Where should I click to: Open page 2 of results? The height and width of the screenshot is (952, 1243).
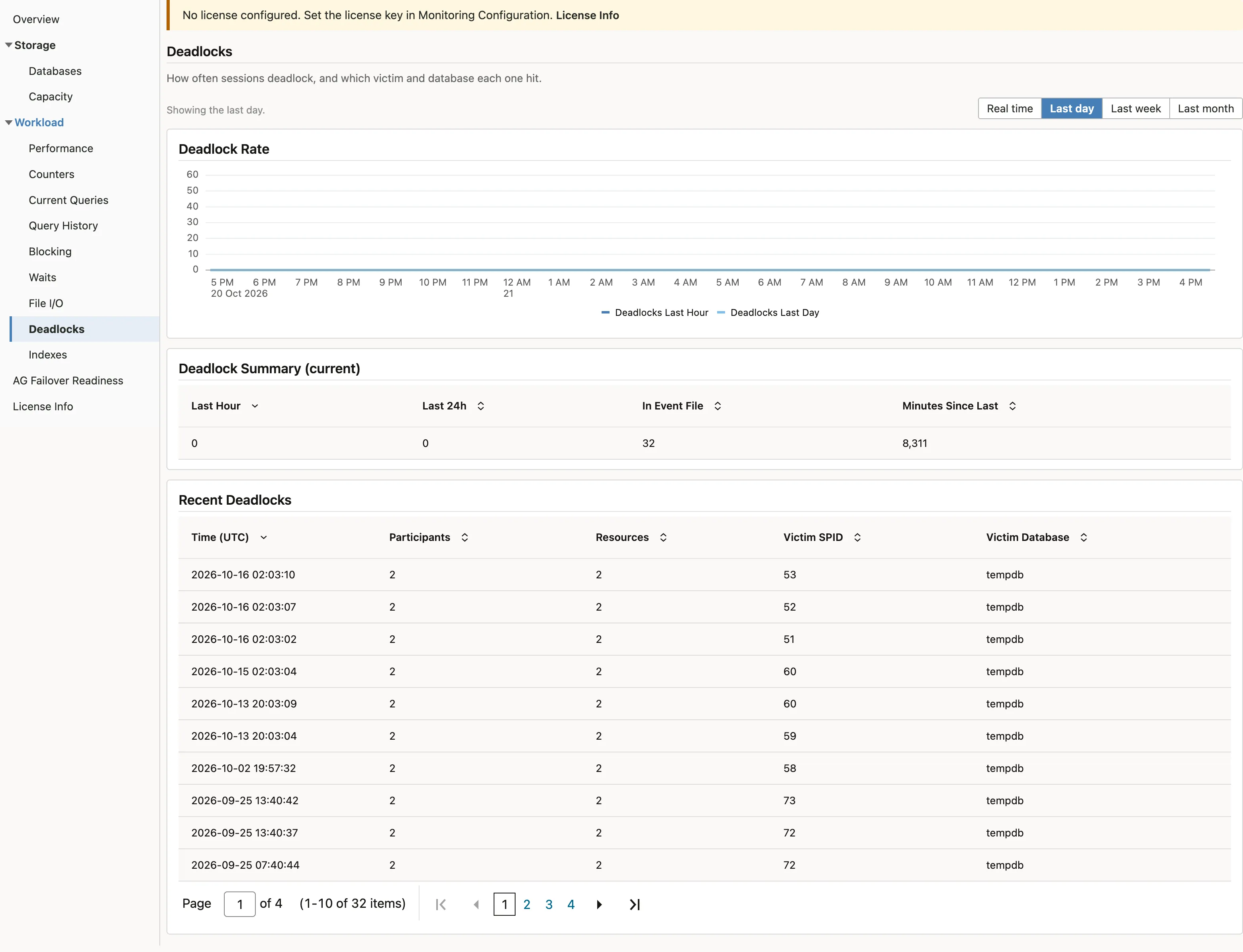coord(527,904)
